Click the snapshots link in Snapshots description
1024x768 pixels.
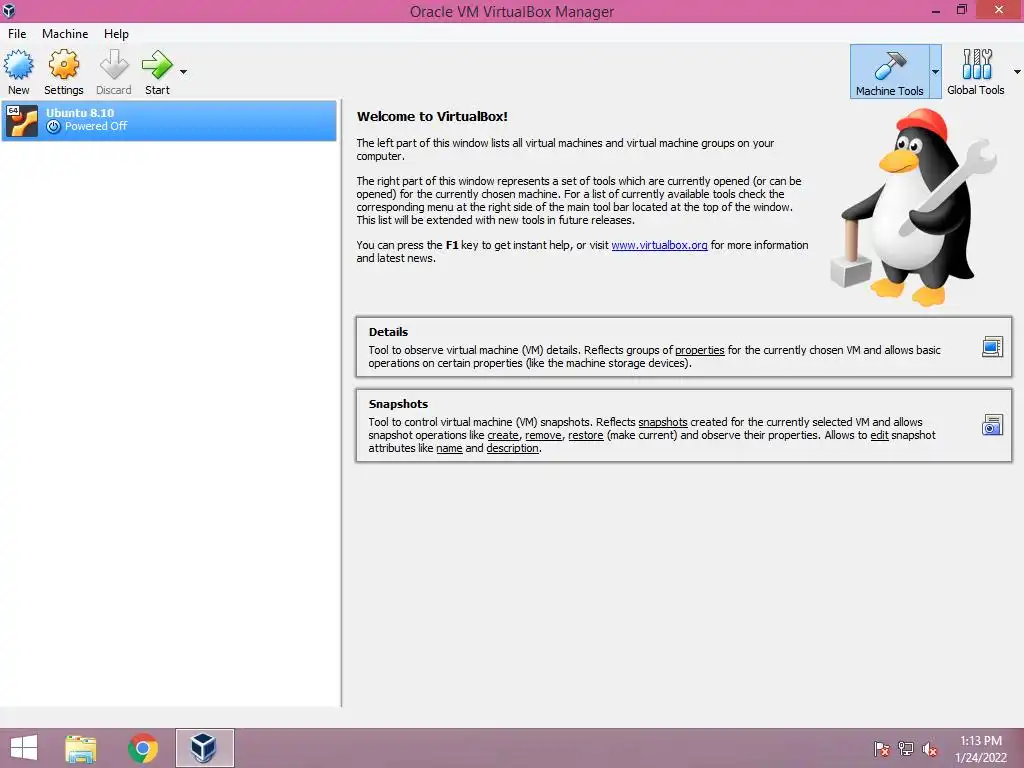tap(663, 422)
